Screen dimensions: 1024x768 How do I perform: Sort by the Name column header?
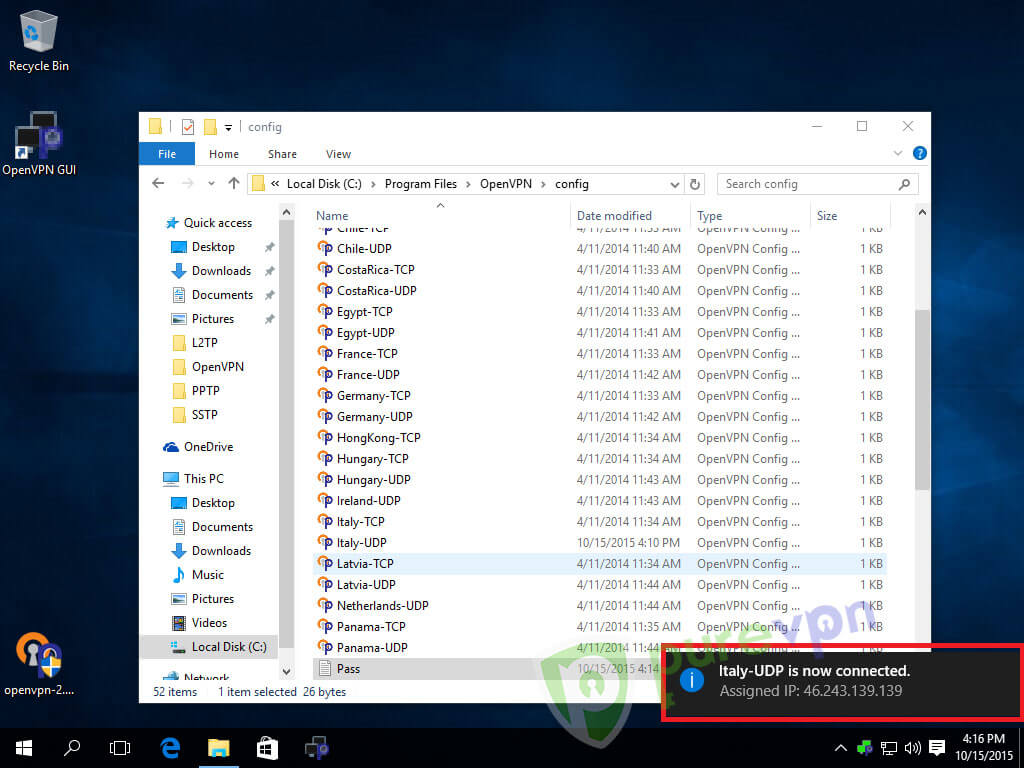click(x=332, y=216)
